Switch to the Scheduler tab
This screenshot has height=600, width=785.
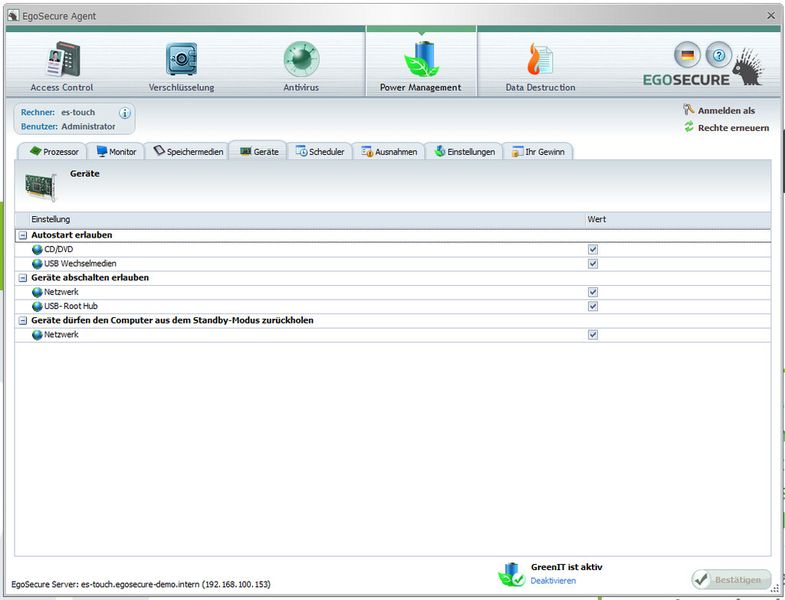tap(320, 151)
